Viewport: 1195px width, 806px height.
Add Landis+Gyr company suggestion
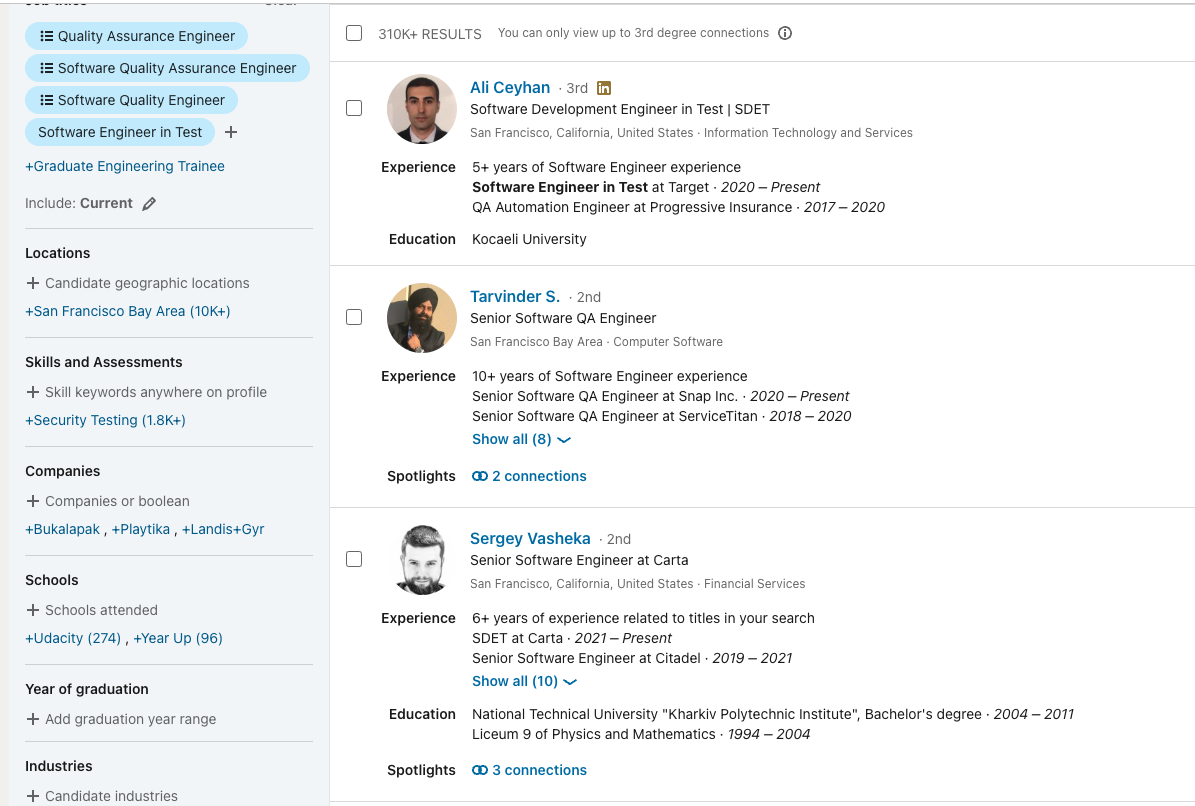click(223, 529)
